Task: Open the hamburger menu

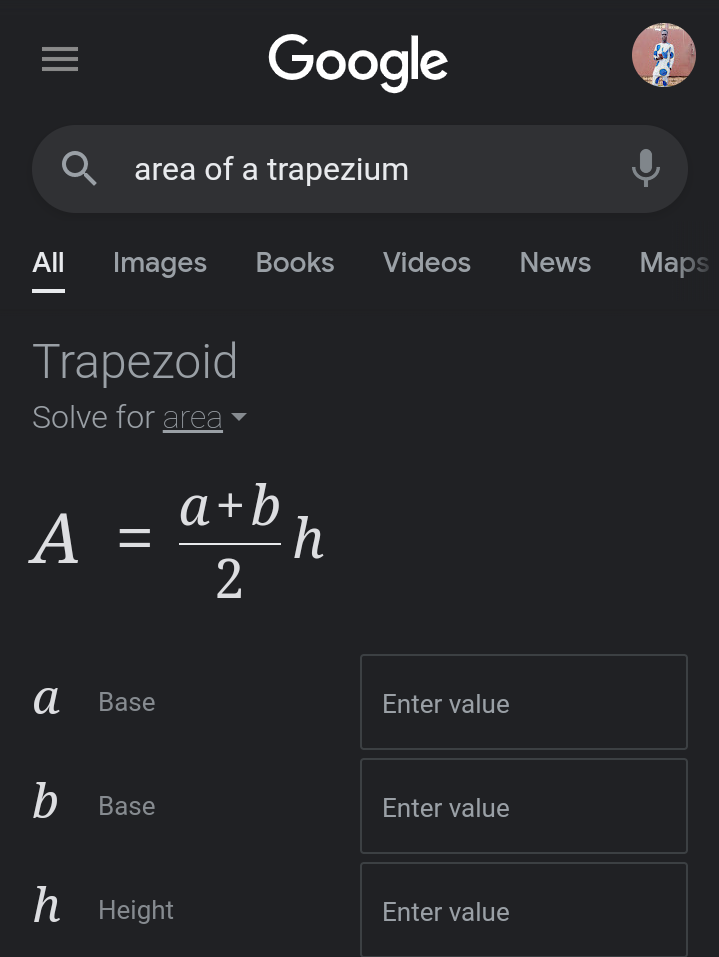Action: (x=59, y=60)
